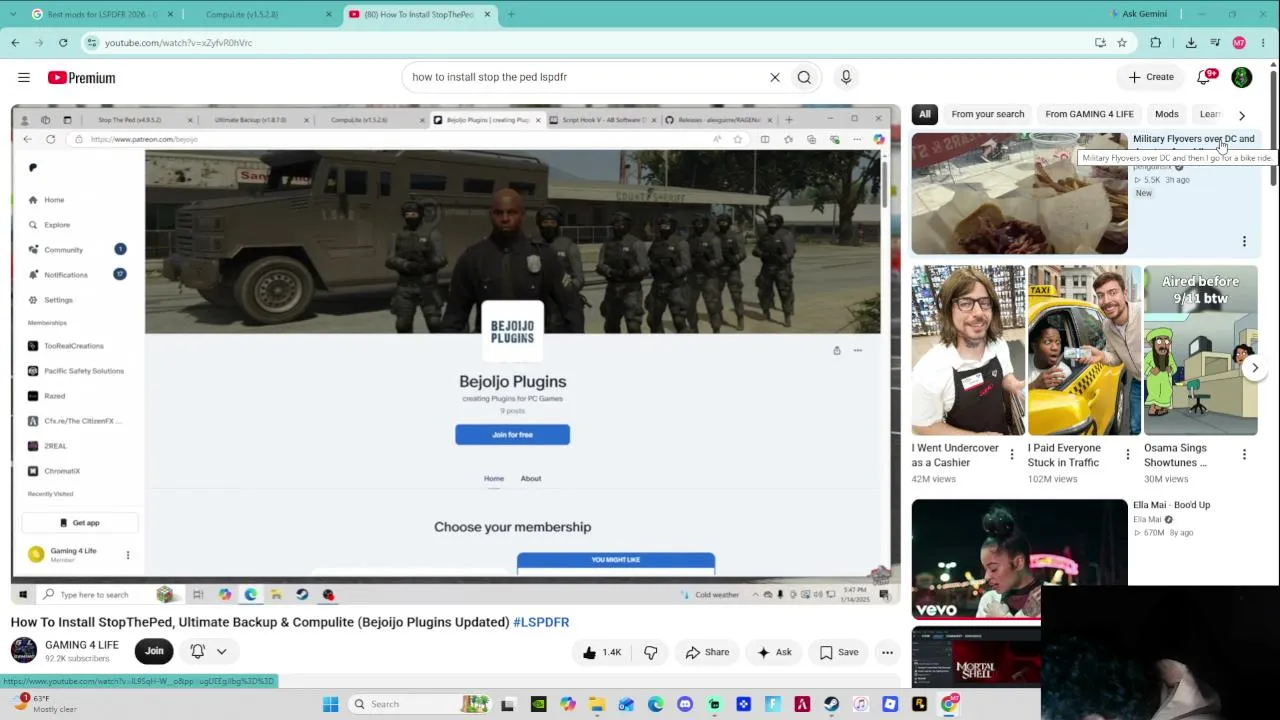Open the Military Flyovers video thumbnail

pyautogui.click(x=1019, y=194)
